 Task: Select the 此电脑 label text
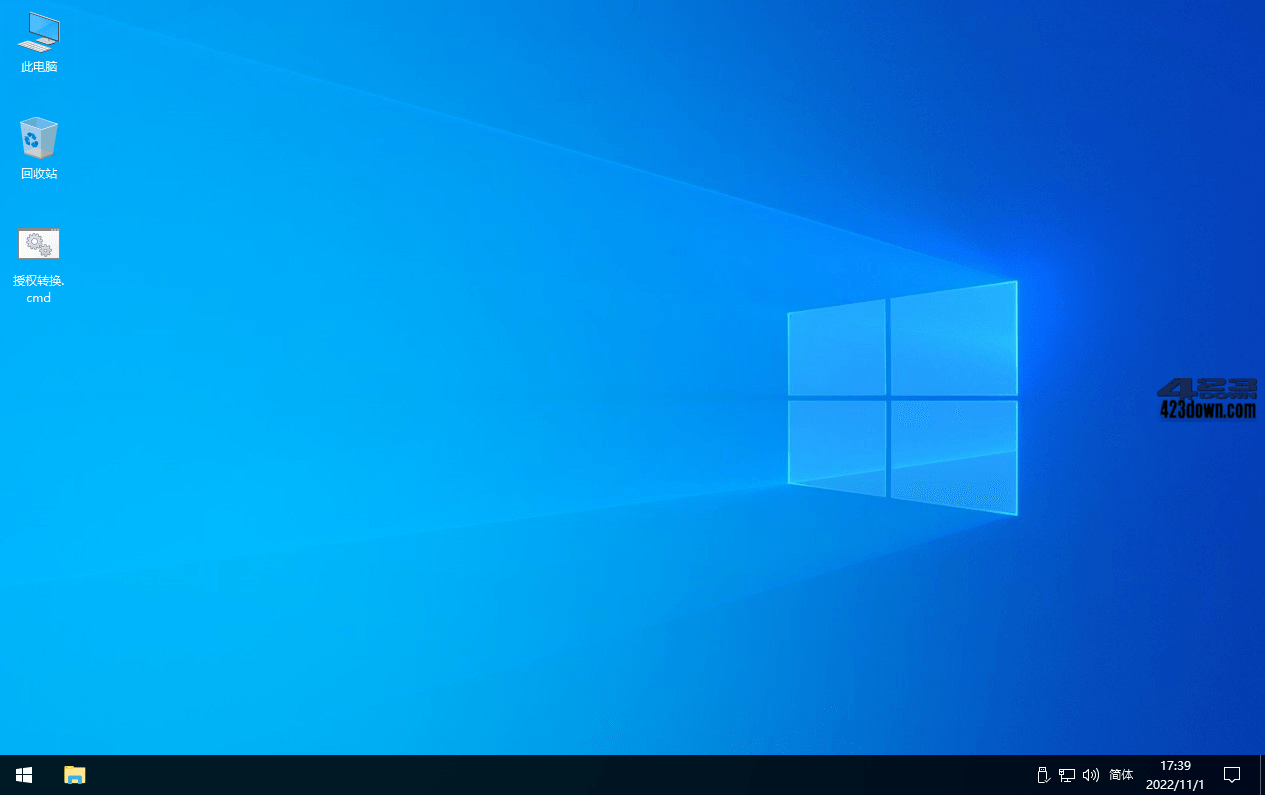(x=38, y=66)
